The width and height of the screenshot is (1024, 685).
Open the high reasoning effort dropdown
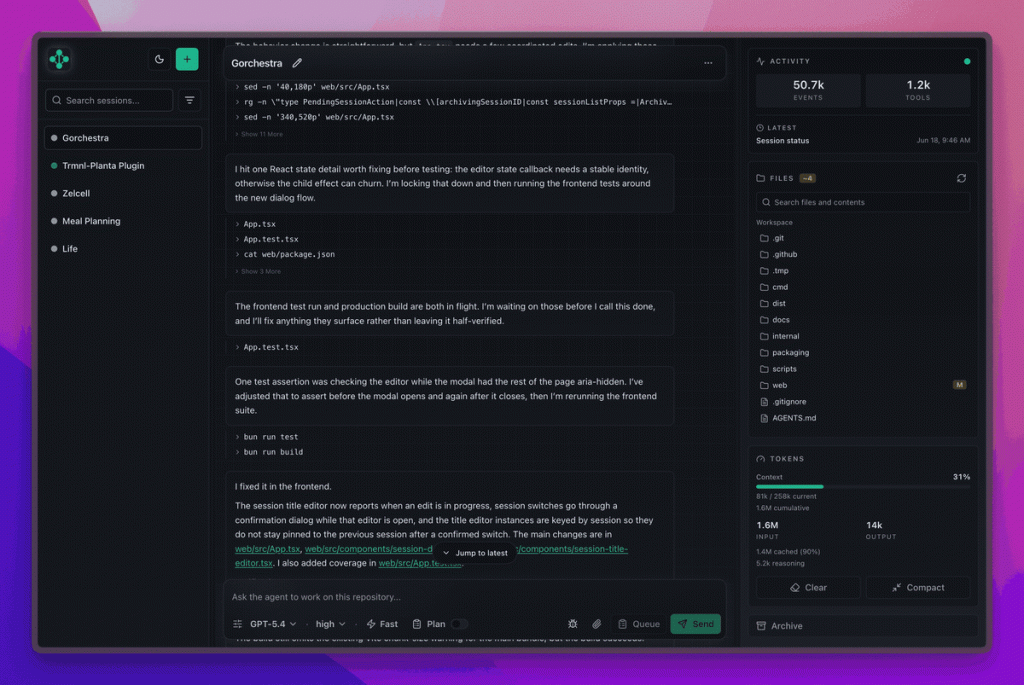click(330, 624)
